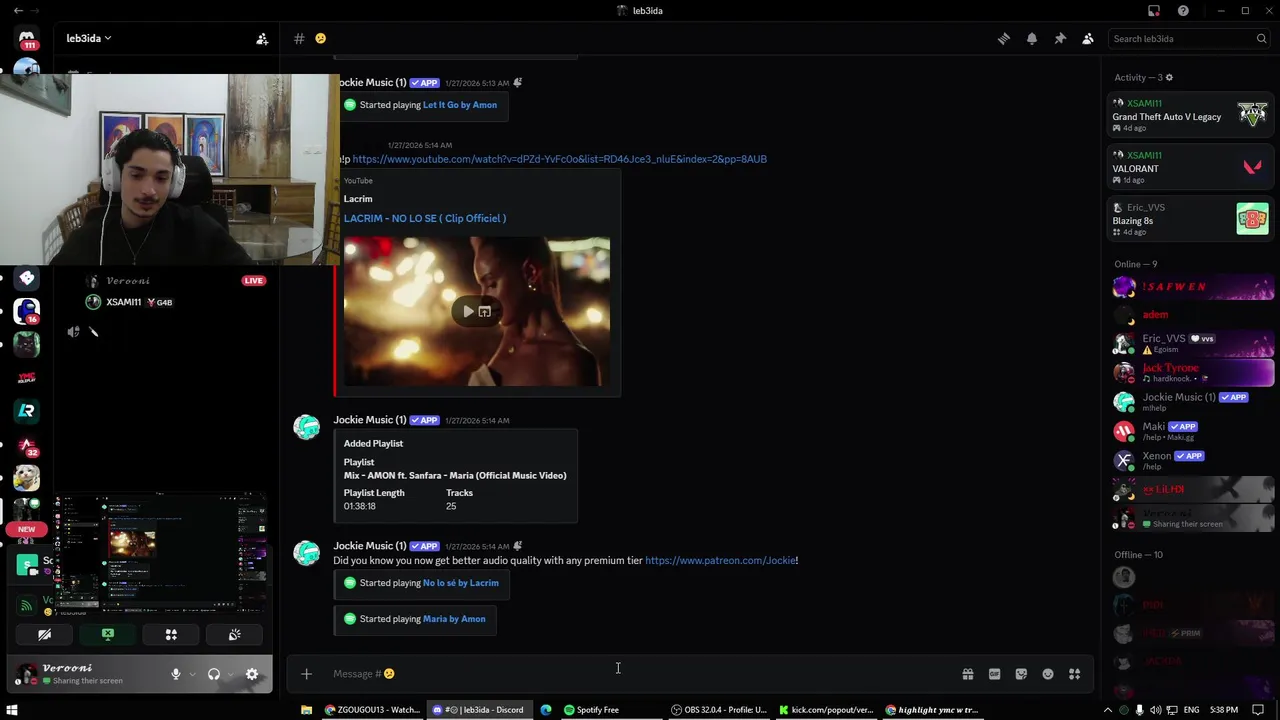Select member Jack Tyrone in member list

(1192, 372)
